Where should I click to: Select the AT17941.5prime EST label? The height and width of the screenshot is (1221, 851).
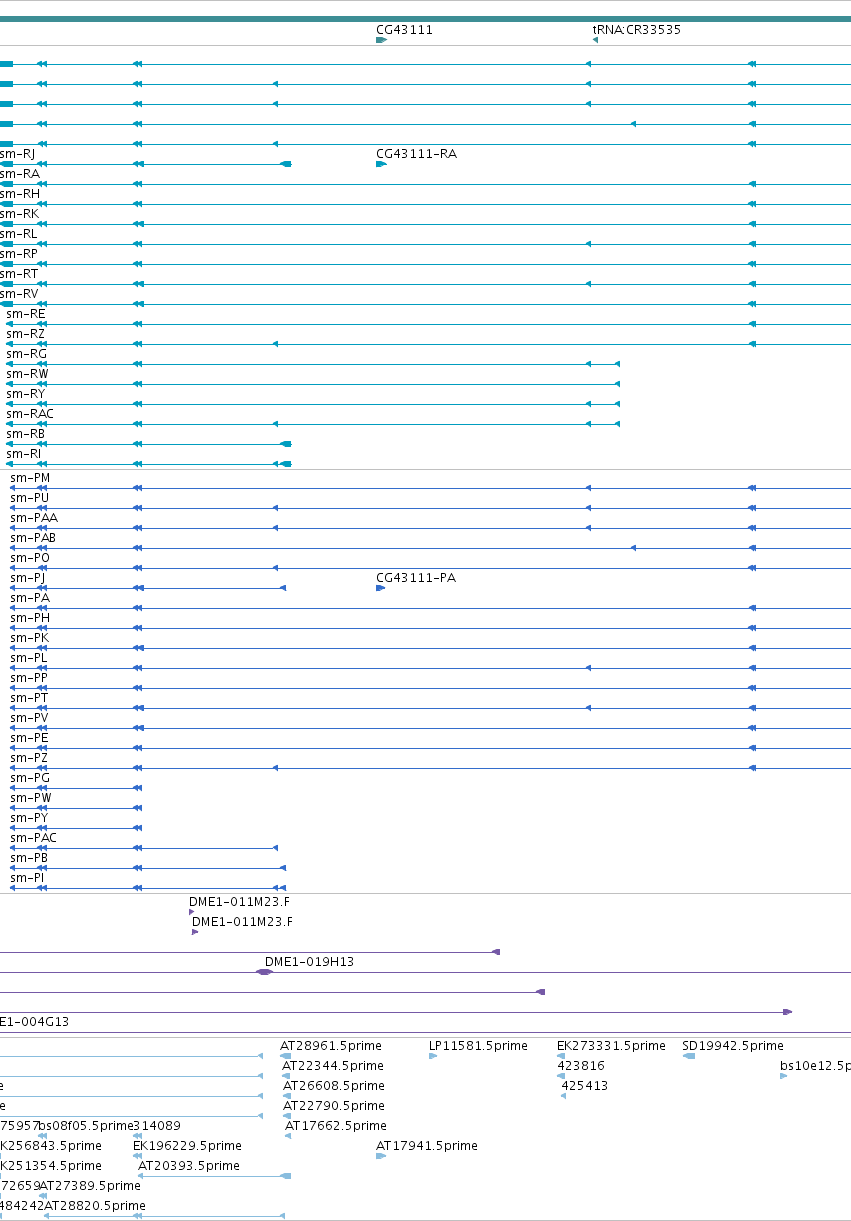pyautogui.click(x=427, y=1146)
